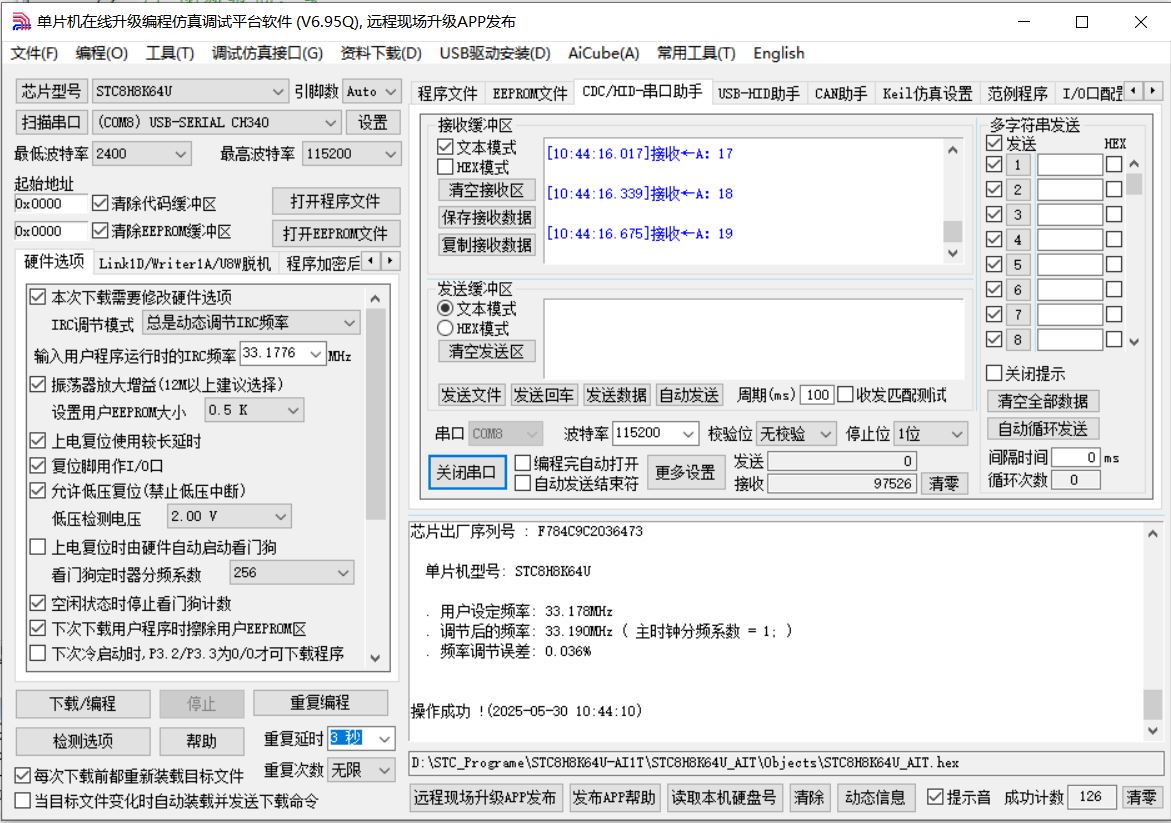Click 检测选项 button
The image size is (1171, 823).
[x=82, y=741]
